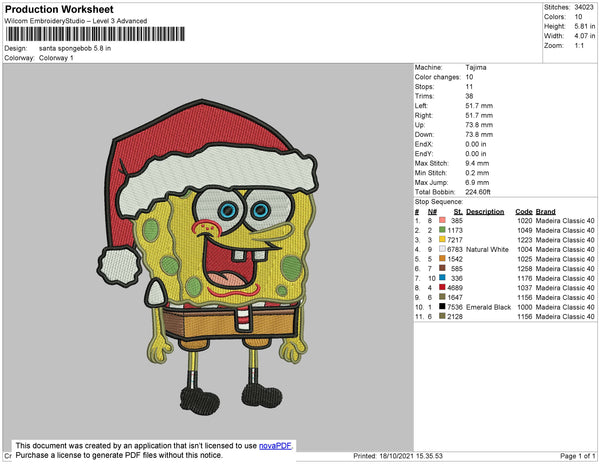Click the brown swatch in row 6
Image resolution: width=600 pixels, height=464 pixels.
[x=442, y=268]
